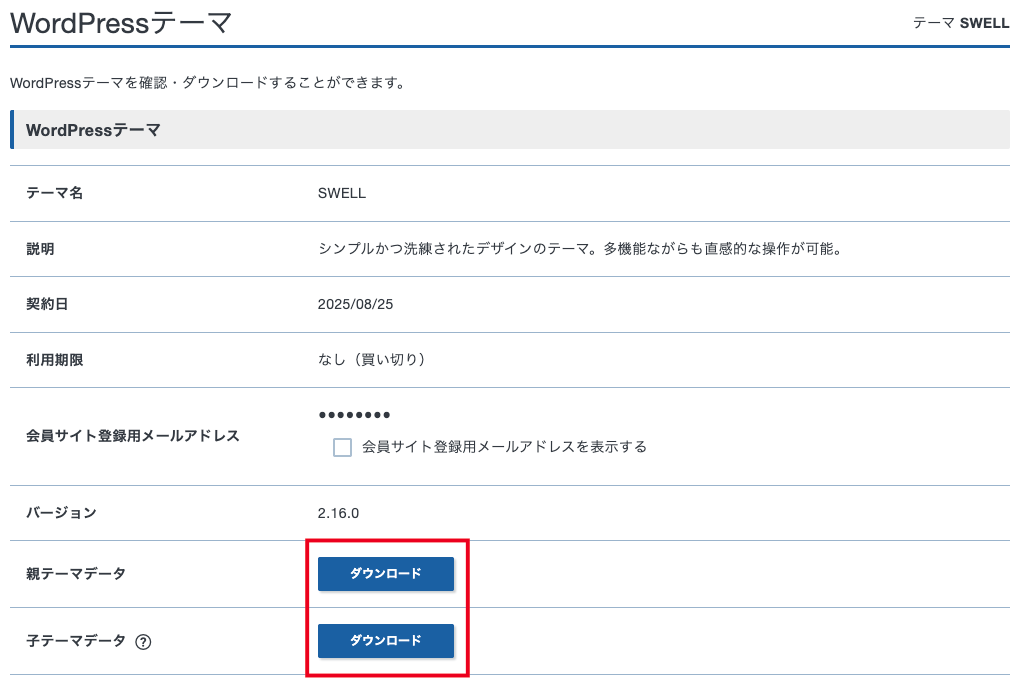Click the 子テーマデータ row label text
Image resolution: width=1024 pixels, height=692 pixels.
point(76,641)
